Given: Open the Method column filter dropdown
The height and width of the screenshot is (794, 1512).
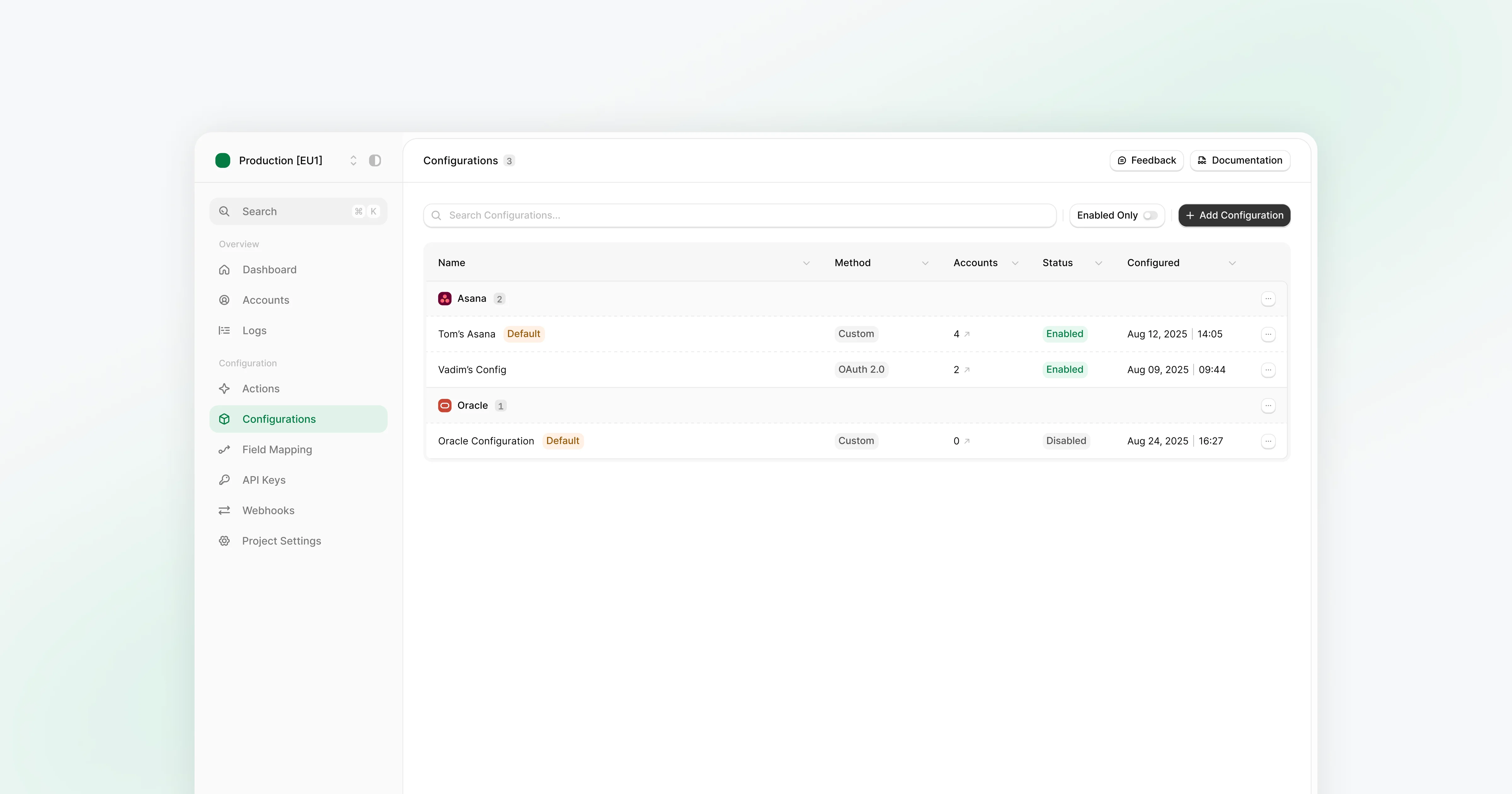Looking at the screenshot, I should (x=925, y=263).
